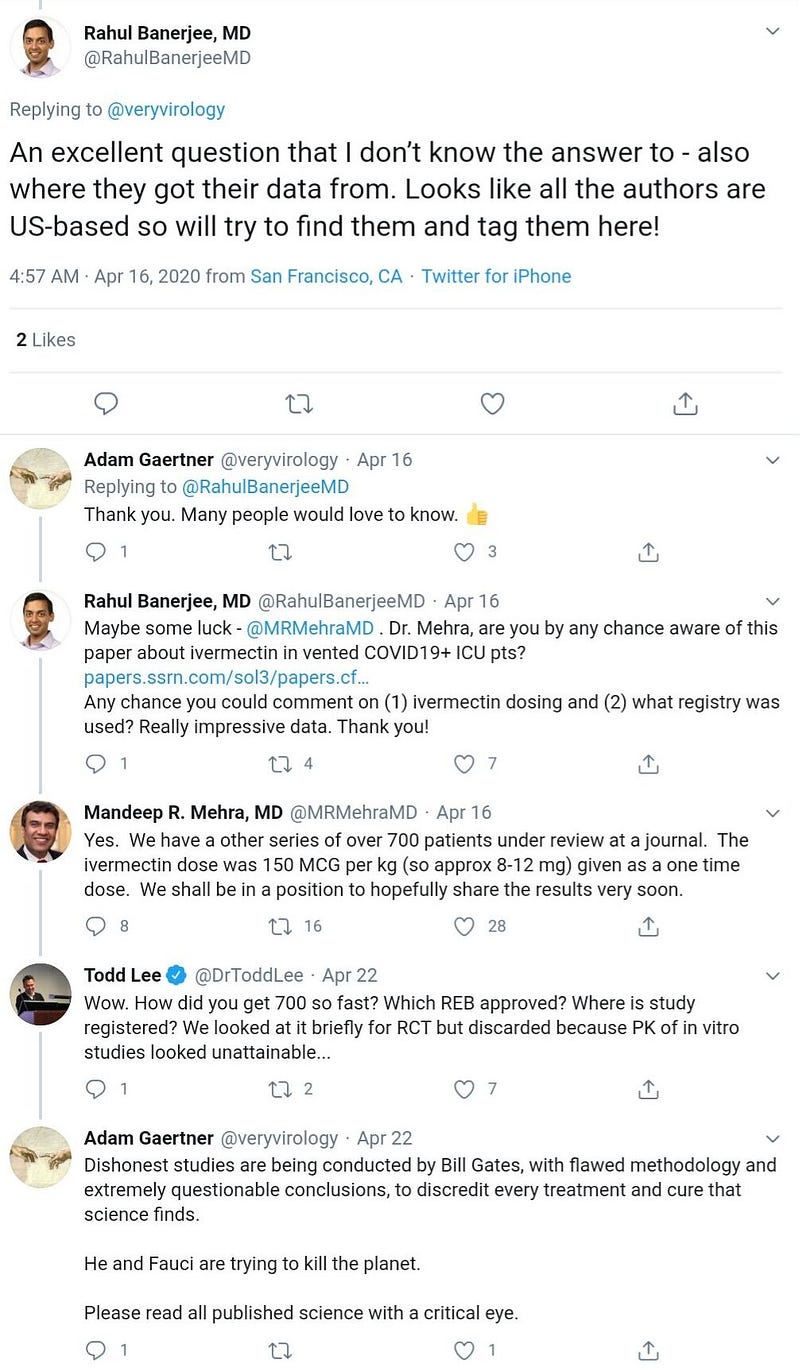Image resolution: width=800 pixels, height=1370 pixels.
Task: Share Todd Lee's tweet
Action: coord(648,1088)
